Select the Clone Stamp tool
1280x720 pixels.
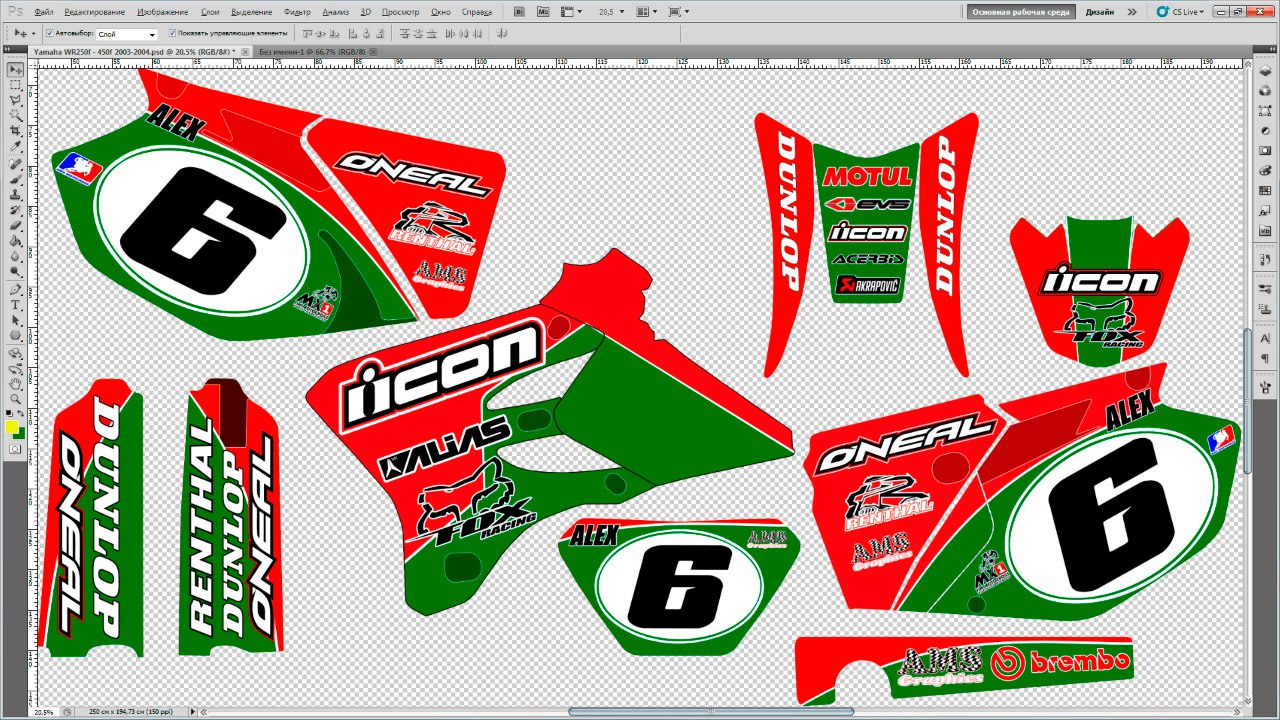pos(16,195)
